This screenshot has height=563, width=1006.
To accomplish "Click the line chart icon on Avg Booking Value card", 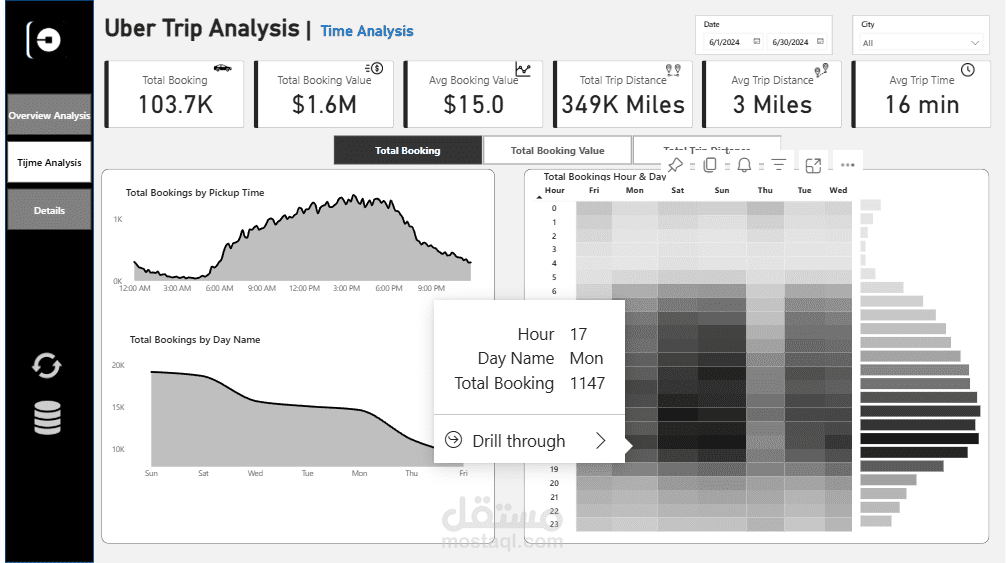I will pyautogui.click(x=523, y=69).
